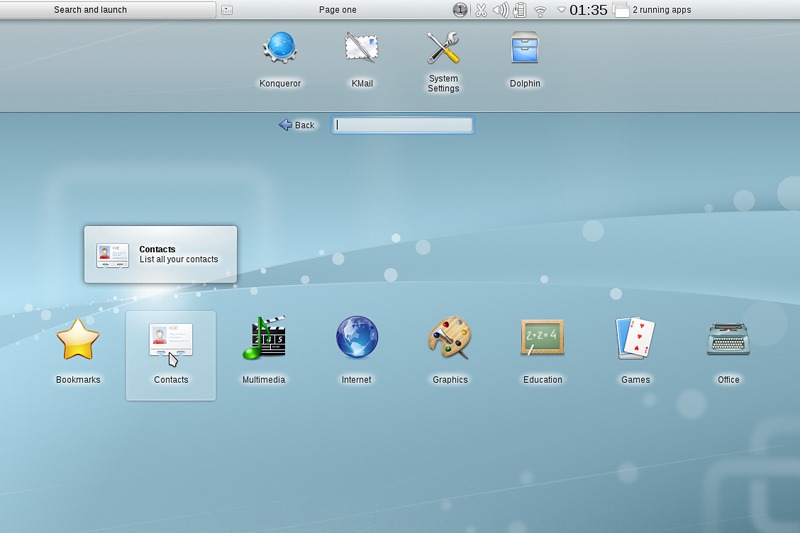Viewport: 800px width, 533px height.
Task: Click the device notifier tray icon
Action: [x=520, y=10]
